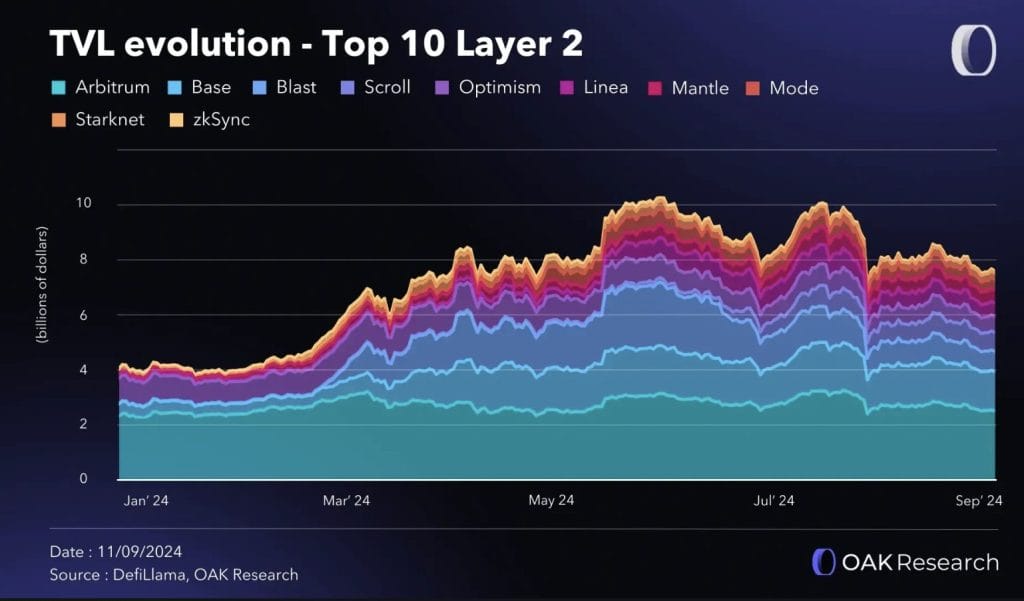Click the Jul' 24 axis label
The image size is (1024, 601).
tap(774, 500)
